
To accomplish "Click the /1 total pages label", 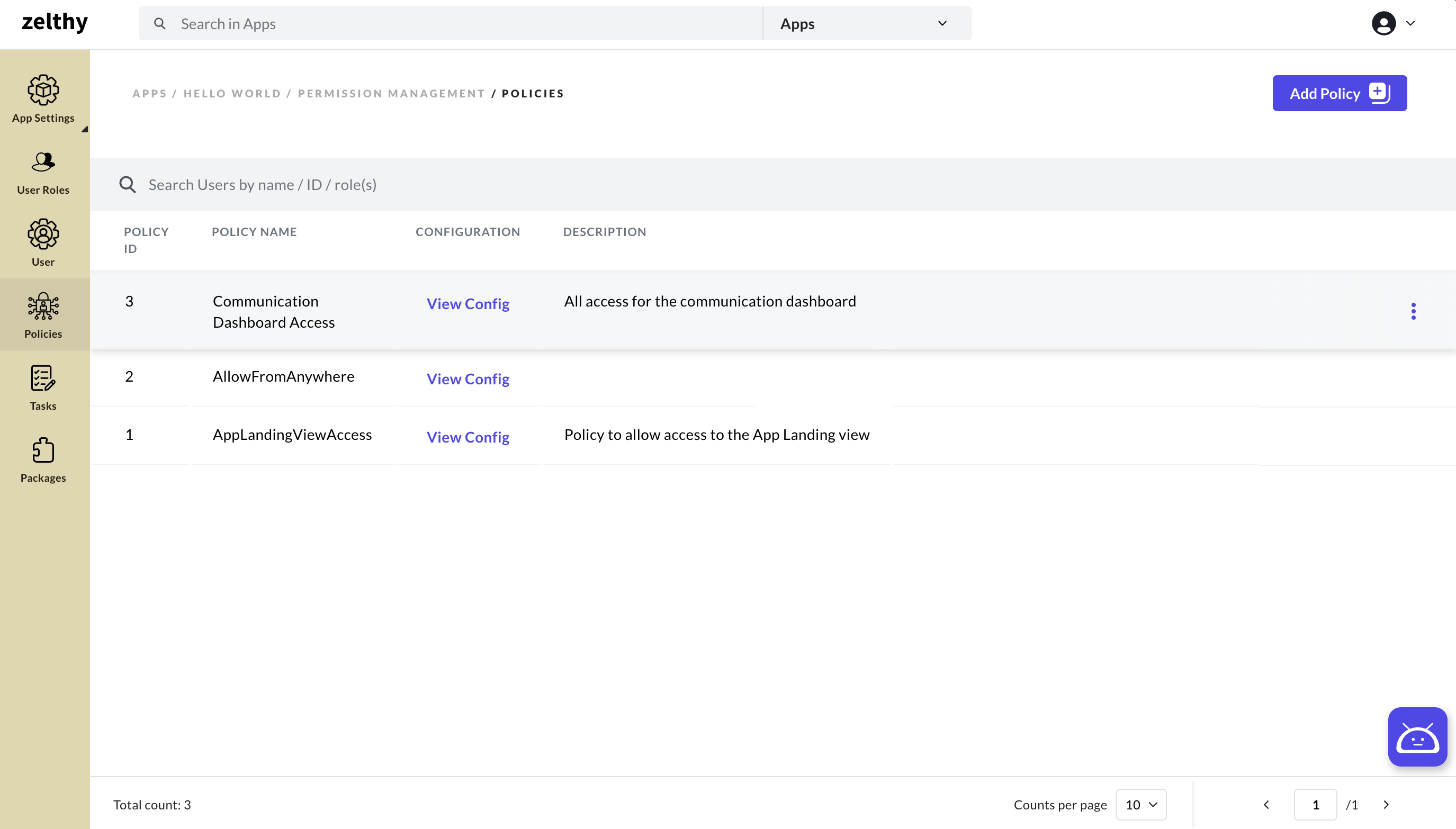I will [1352, 805].
